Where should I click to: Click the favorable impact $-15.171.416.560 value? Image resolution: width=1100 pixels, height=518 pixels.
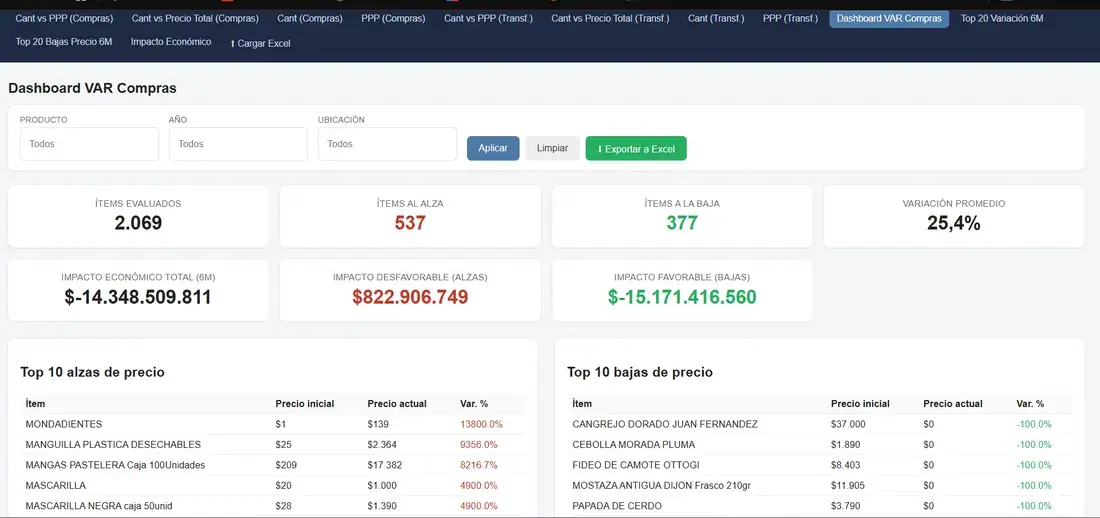coord(683,297)
